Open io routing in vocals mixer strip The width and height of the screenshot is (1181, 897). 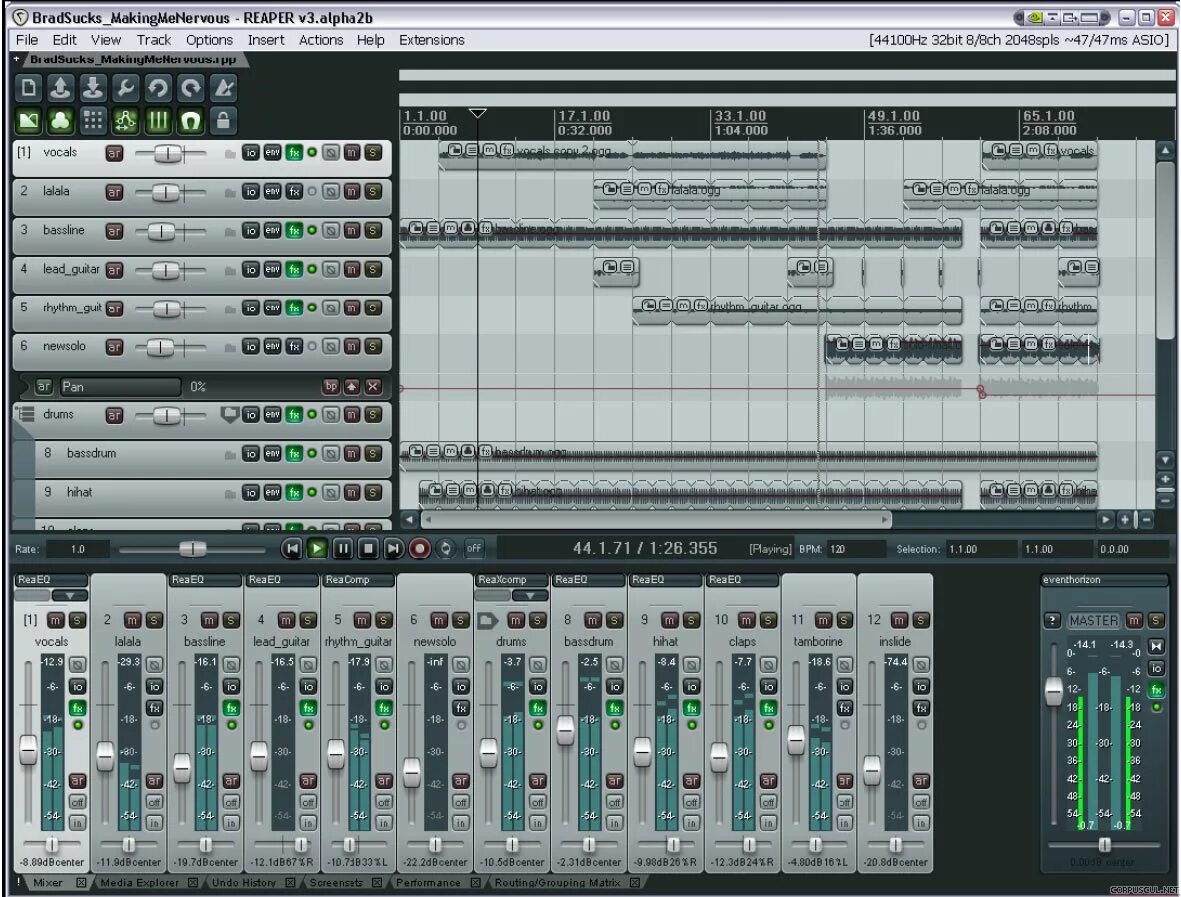pyautogui.click(x=78, y=686)
